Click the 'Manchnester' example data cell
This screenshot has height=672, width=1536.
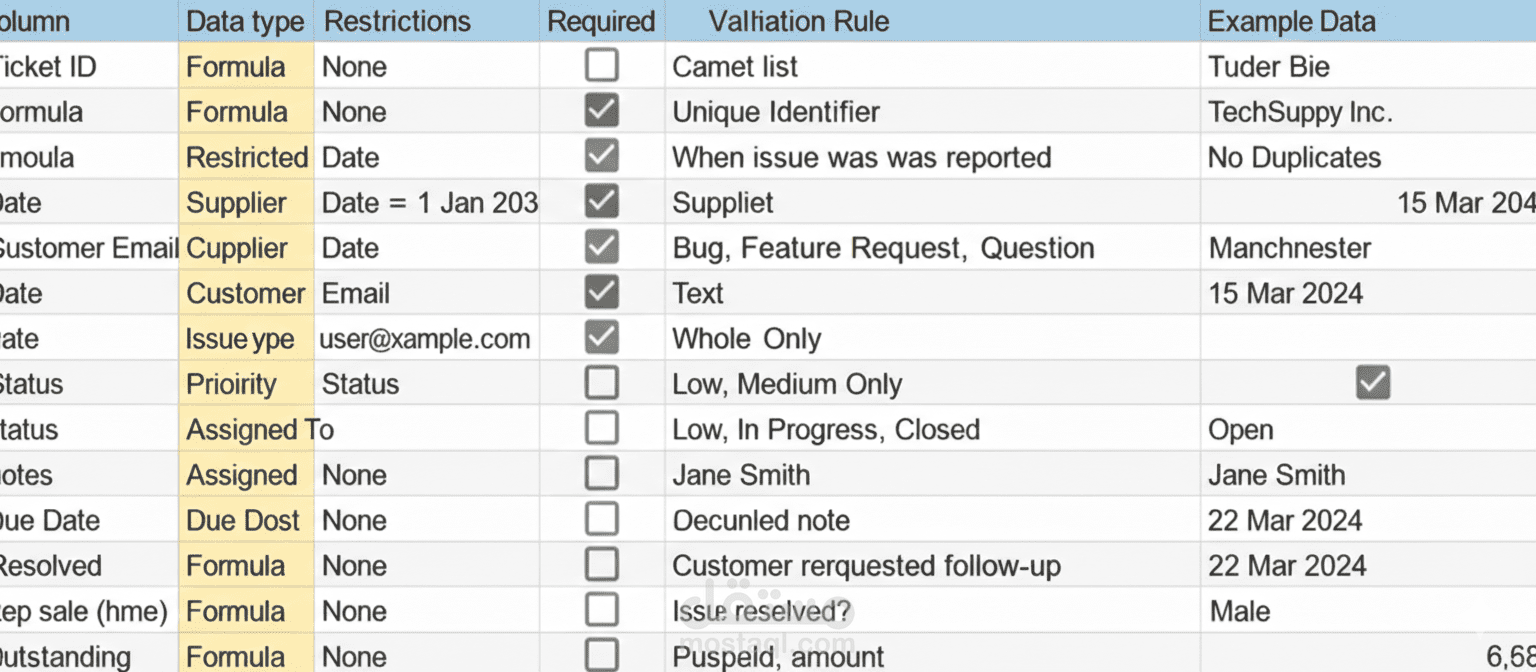[1290, 248]
